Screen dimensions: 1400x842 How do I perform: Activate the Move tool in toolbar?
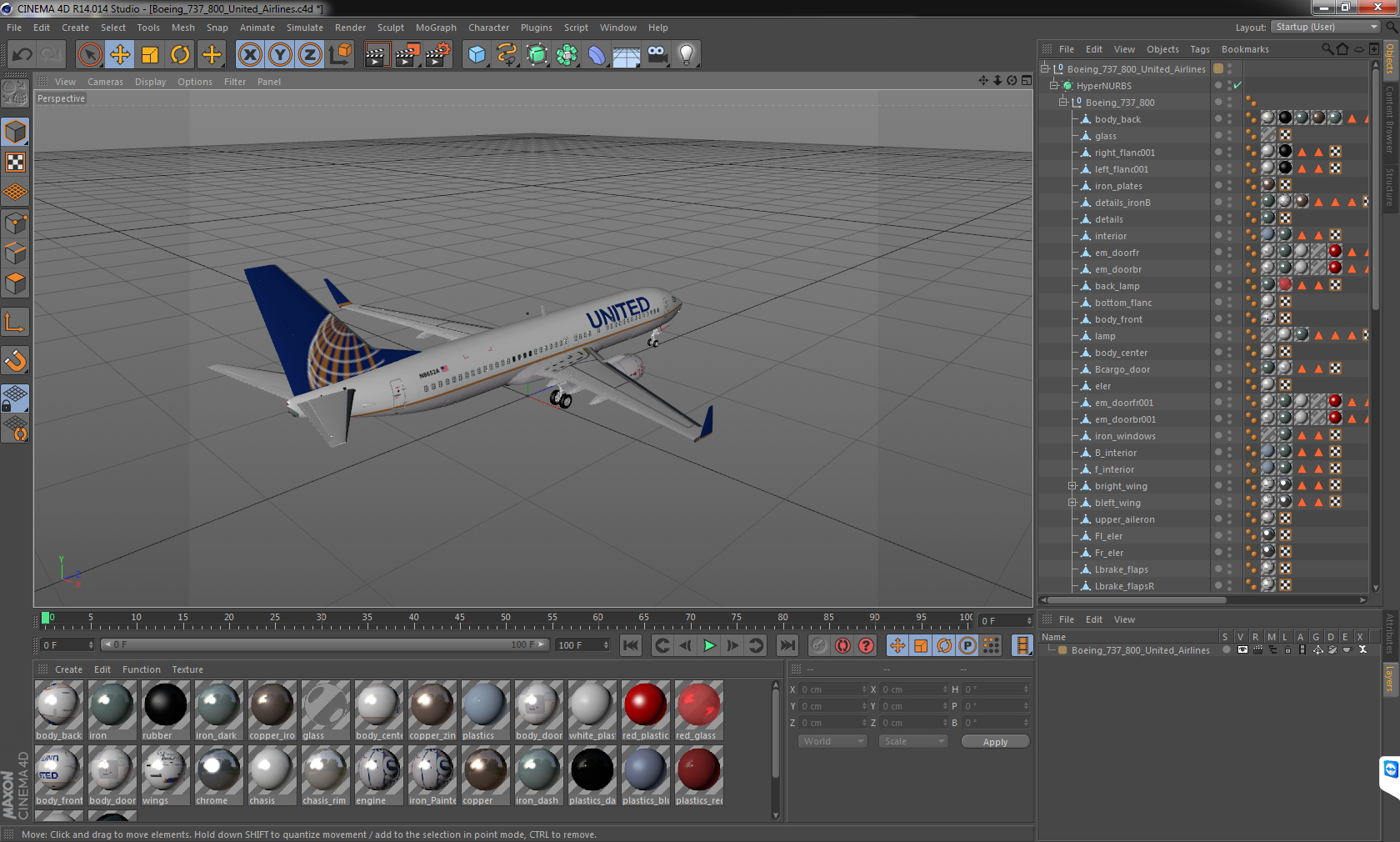[120, 55]
